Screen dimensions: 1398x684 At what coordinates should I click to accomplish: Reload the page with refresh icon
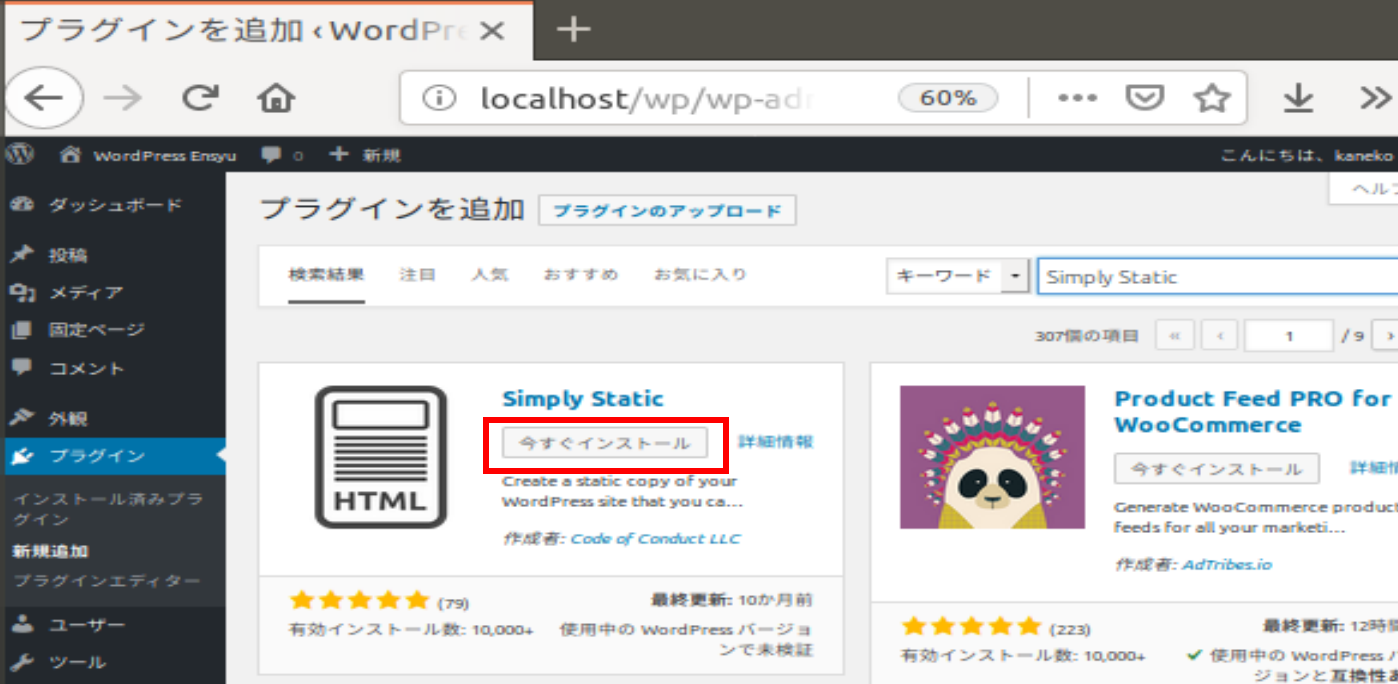200,98
